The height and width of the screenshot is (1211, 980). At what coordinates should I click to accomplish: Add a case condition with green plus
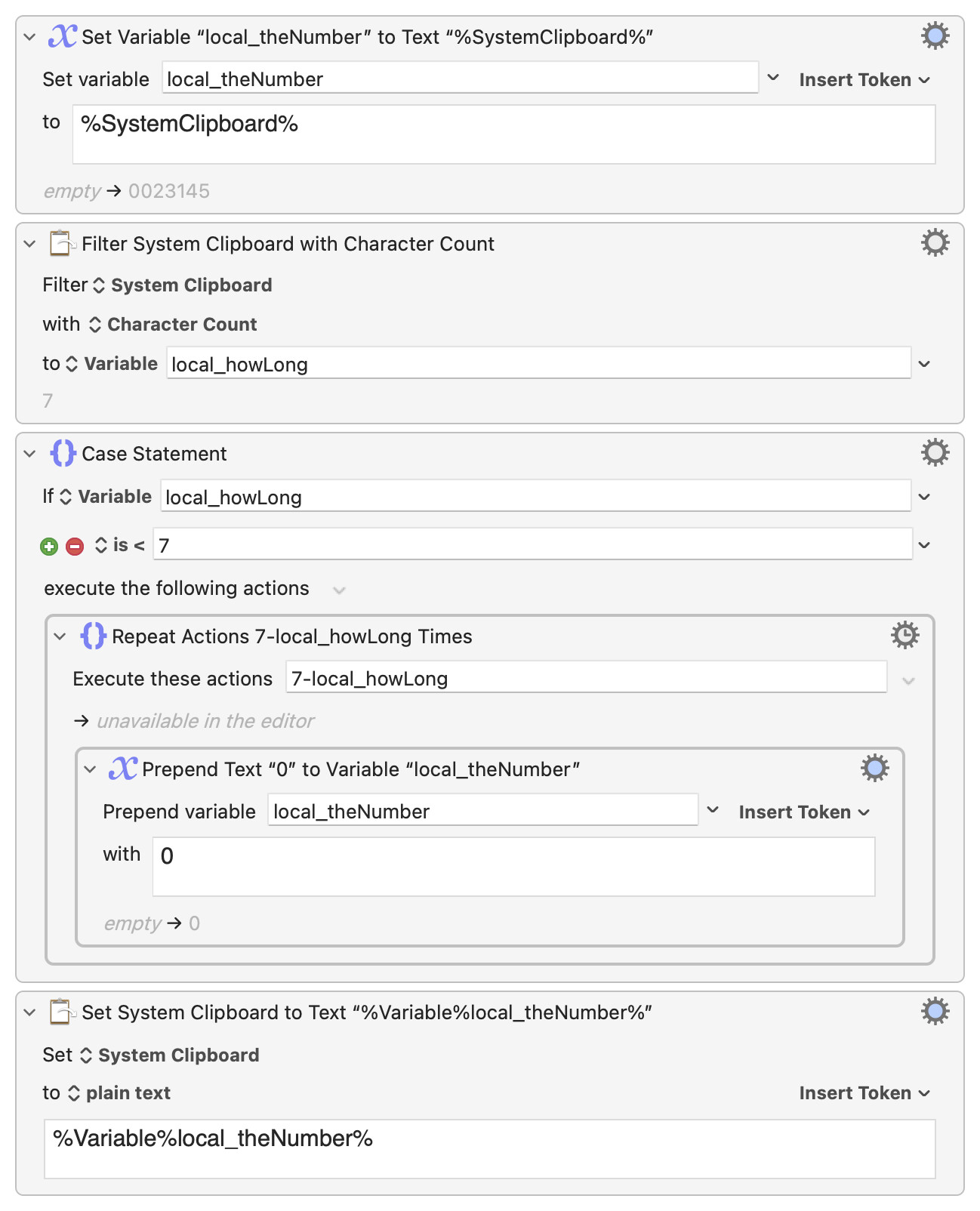(49, 546)
